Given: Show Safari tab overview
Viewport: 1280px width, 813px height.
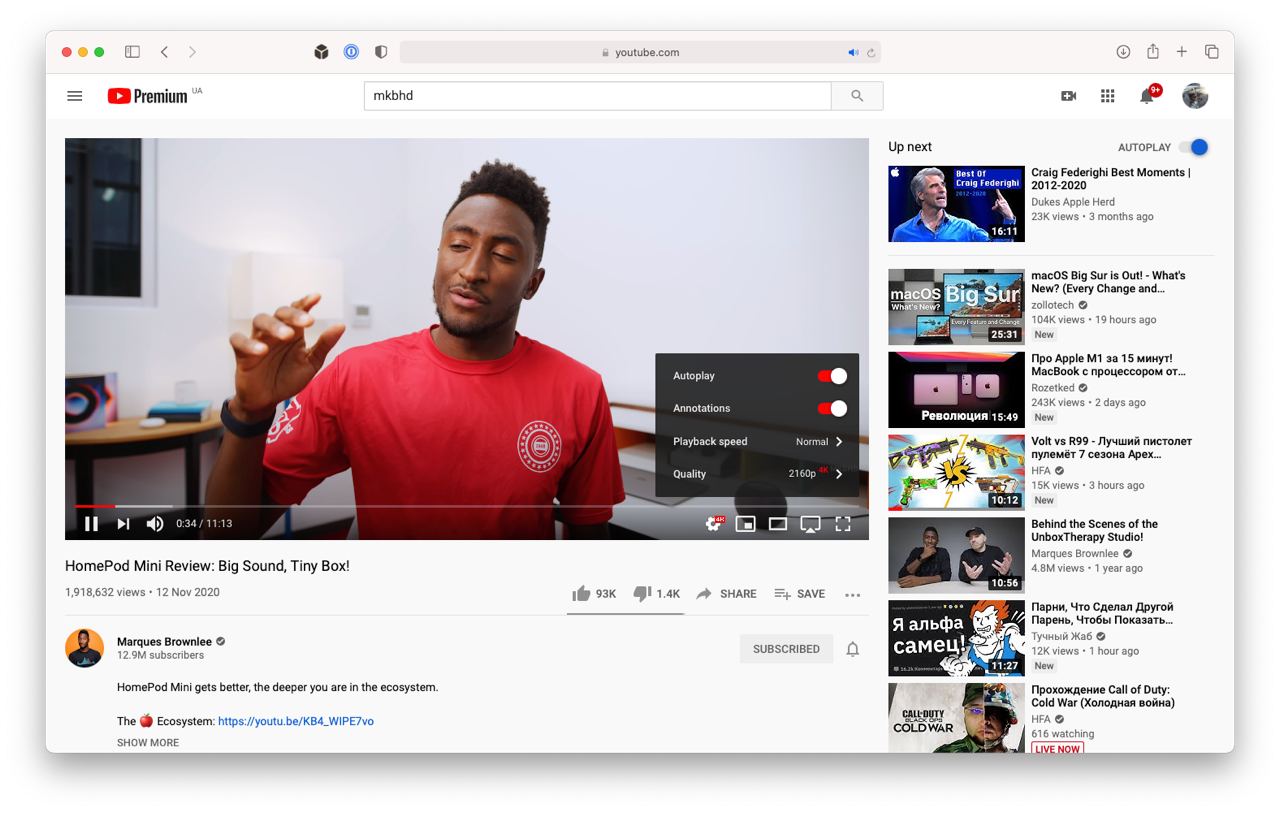Looking at the screenshot, I should [1211, 52].
